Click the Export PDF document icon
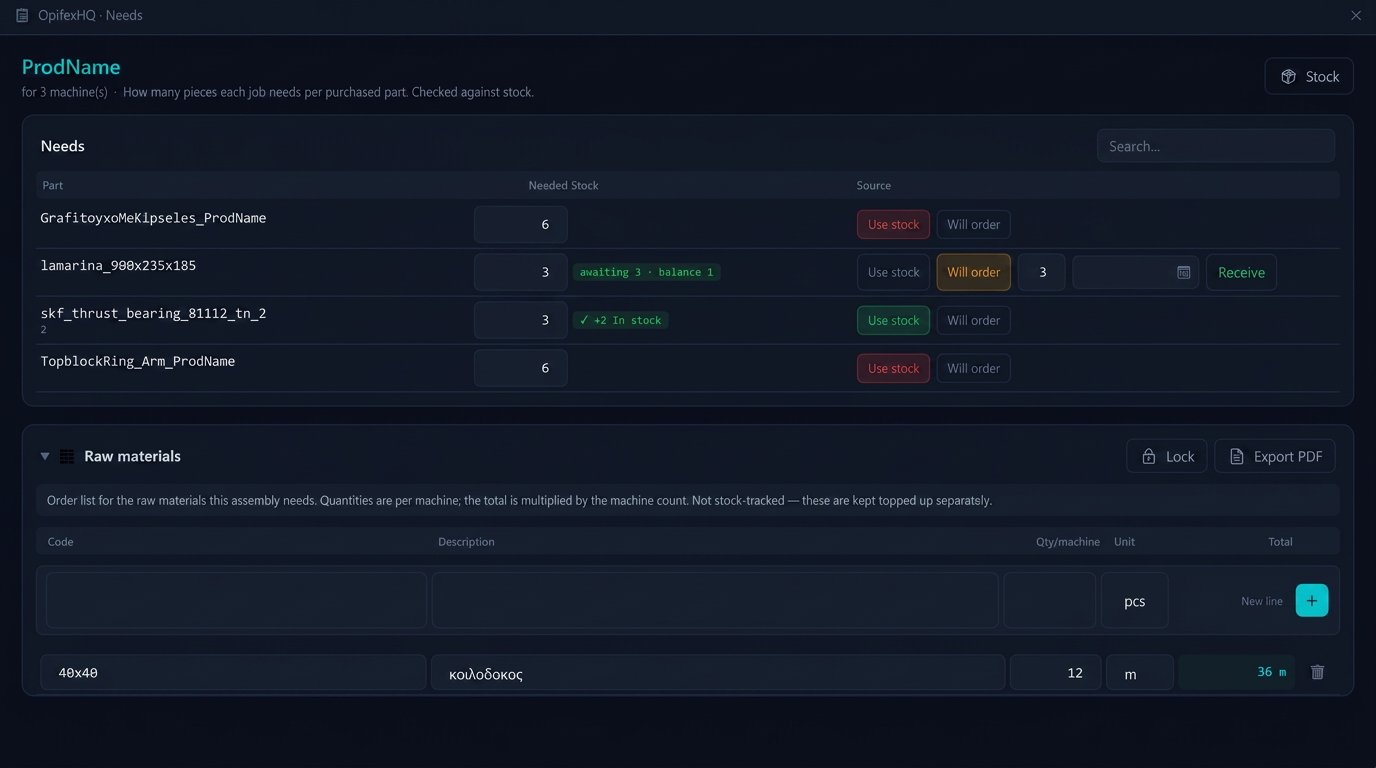The image size is (1376, 768). point(1236,456)
